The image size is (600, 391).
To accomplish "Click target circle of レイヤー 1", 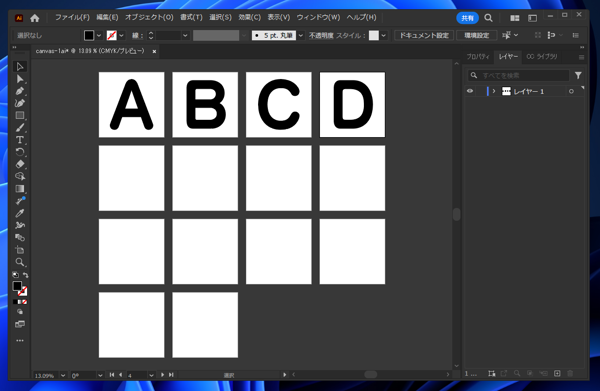I will point(571,91).
